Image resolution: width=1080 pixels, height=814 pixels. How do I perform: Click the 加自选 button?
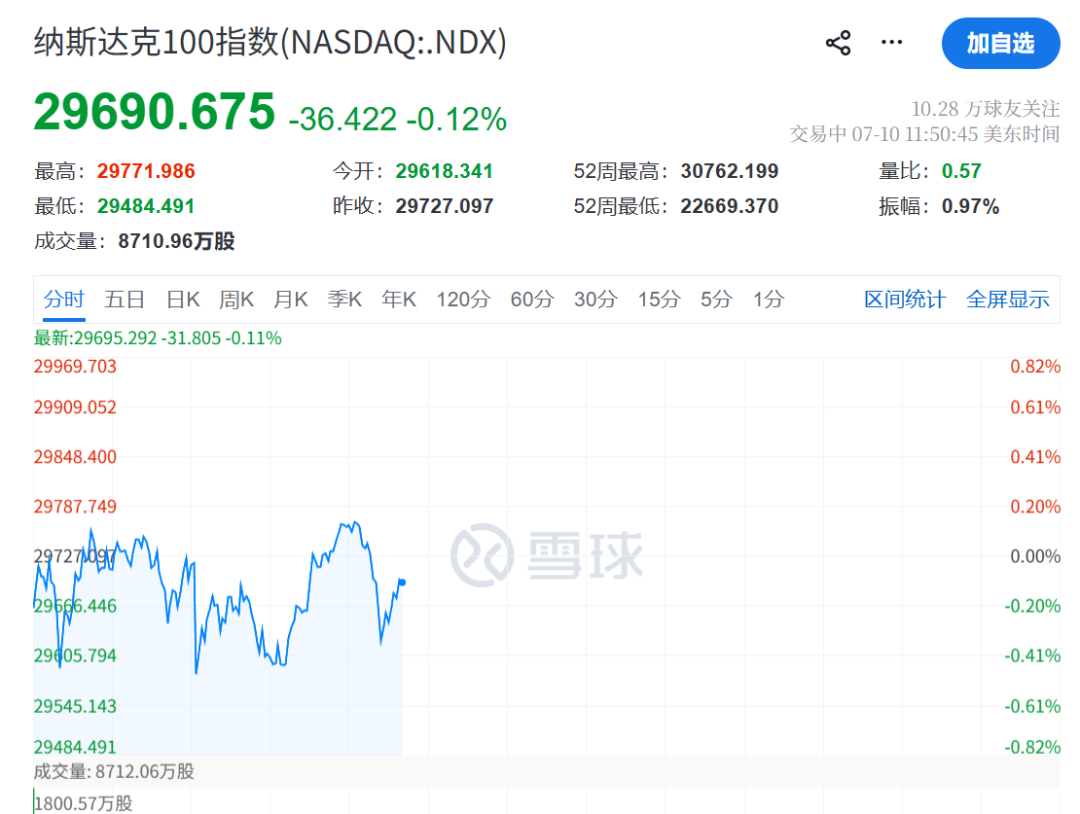[x=1001, y=43]
